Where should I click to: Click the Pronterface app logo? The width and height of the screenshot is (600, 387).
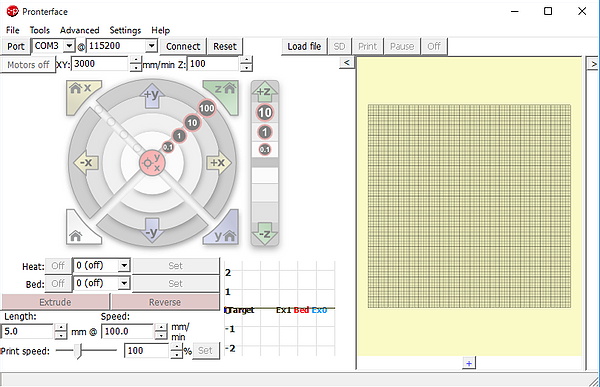point(13,11)
